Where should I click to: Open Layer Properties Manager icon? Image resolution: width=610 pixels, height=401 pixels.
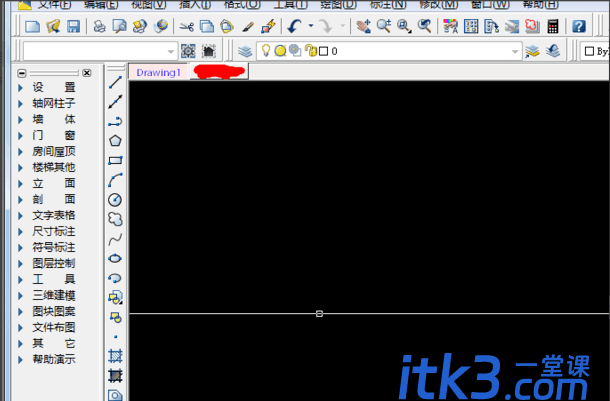click(x=245, y=51)
